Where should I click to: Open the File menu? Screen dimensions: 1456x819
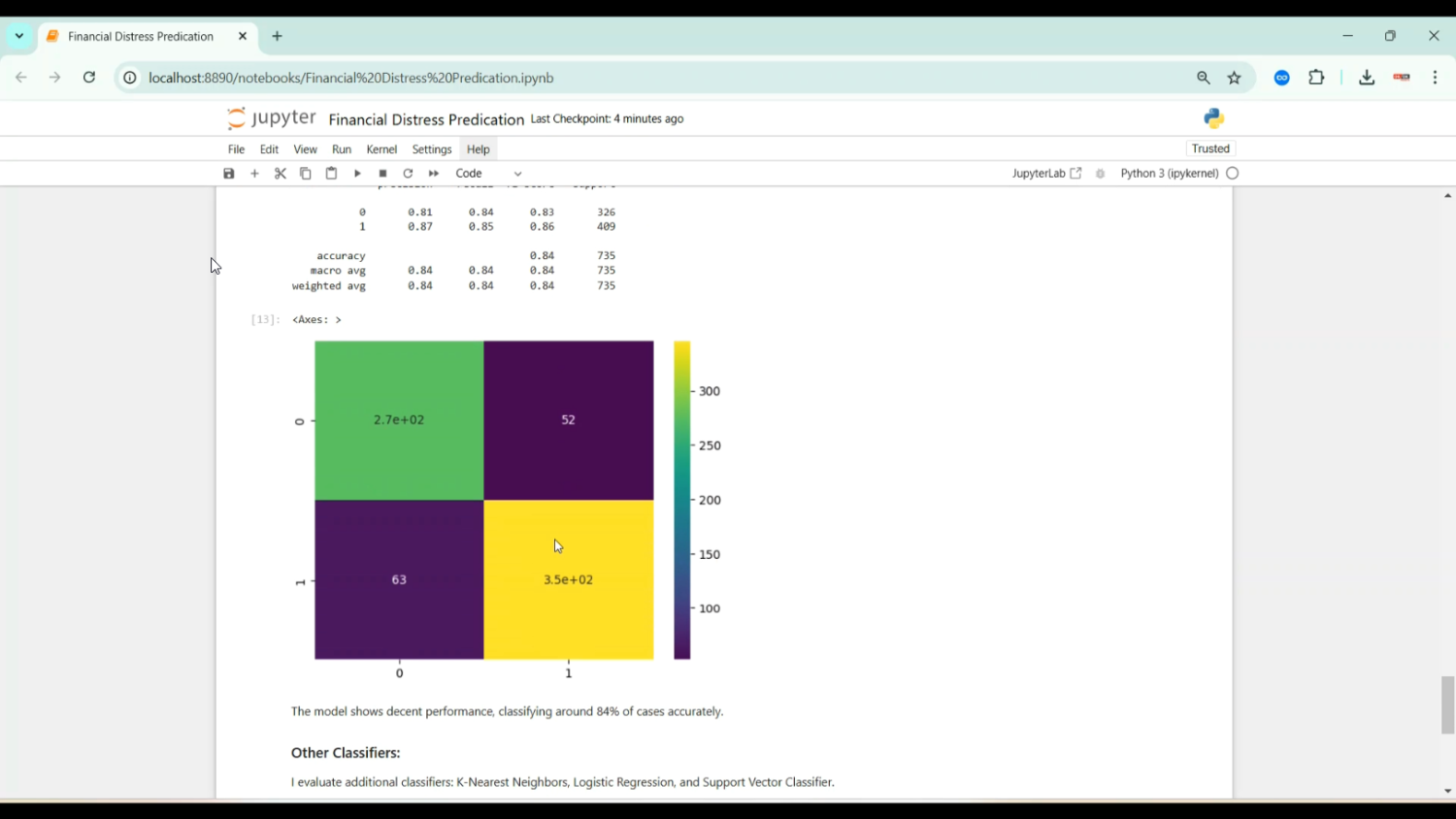click(236, 149)
